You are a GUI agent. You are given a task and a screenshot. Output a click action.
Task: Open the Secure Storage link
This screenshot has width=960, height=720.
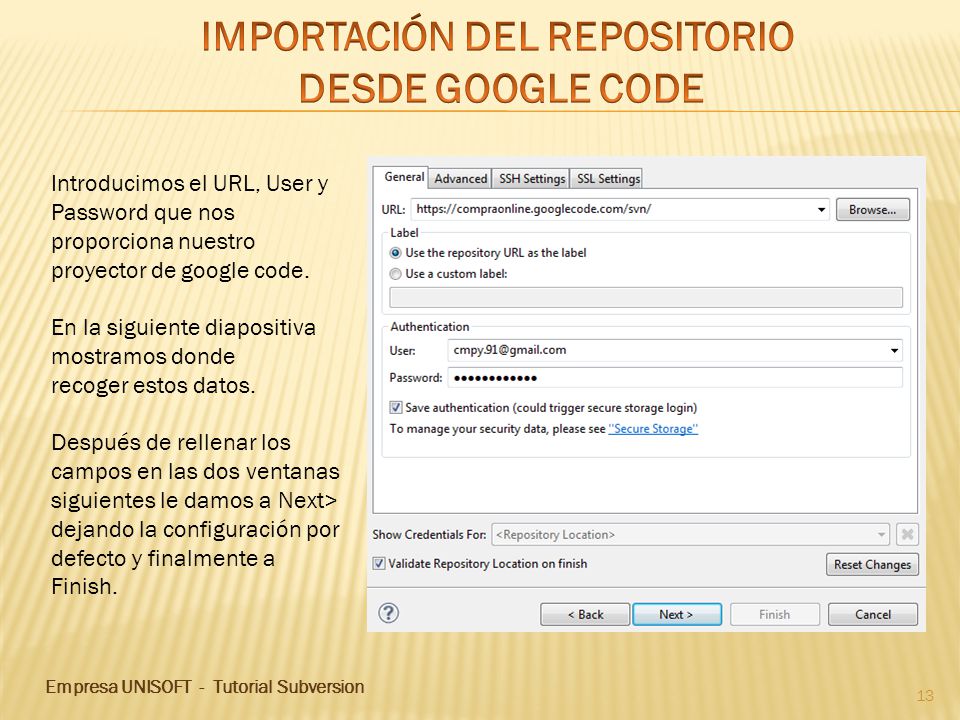(653, 429)
